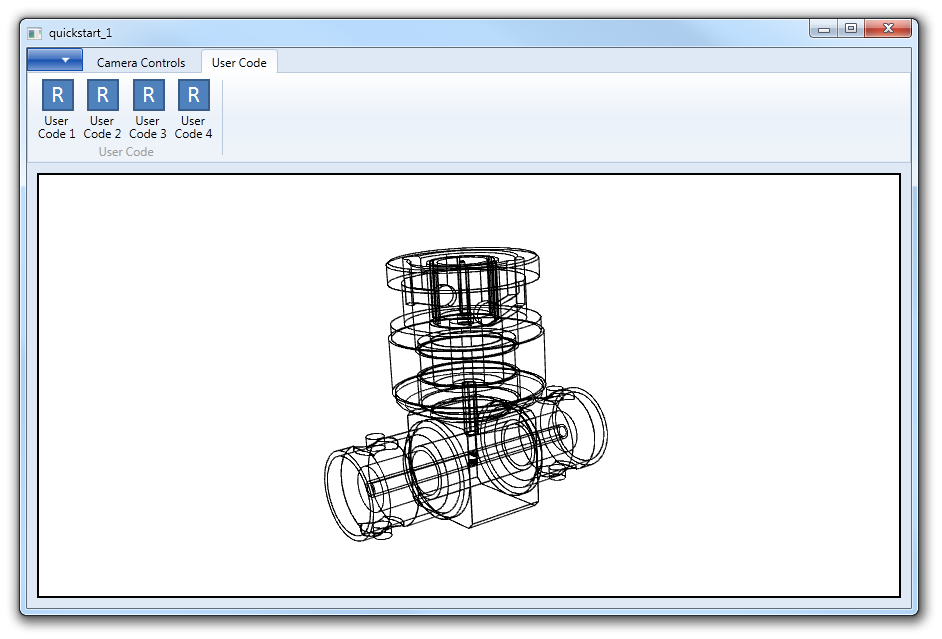Select the User Code ribbon tab
Viewport: 942px width, 639px height.
tap(239, 62)
